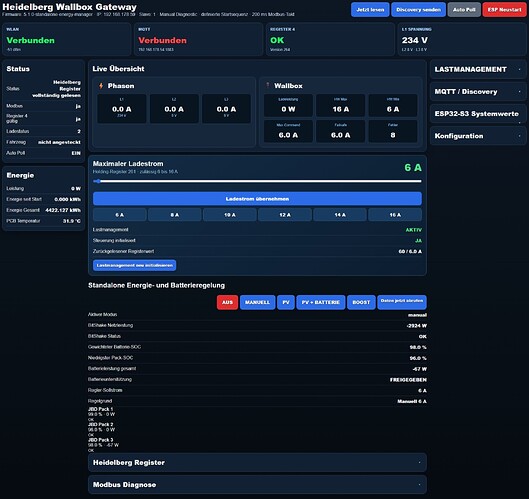Restart the device with ESP Neustart
529x499 pixels.
[x=504, y=9]
